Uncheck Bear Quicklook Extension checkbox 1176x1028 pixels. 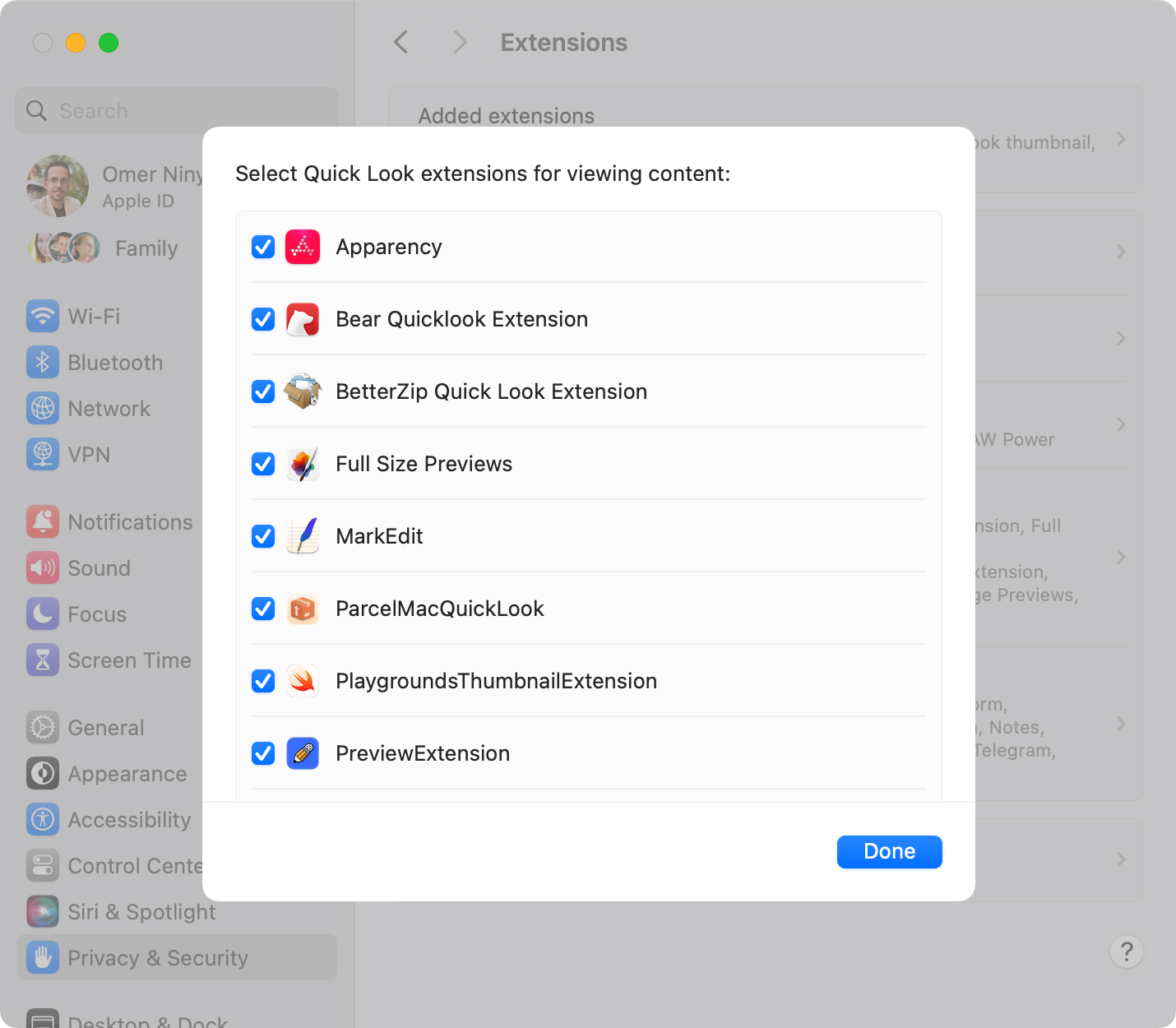pyautogui.click(x=263, y=319)
